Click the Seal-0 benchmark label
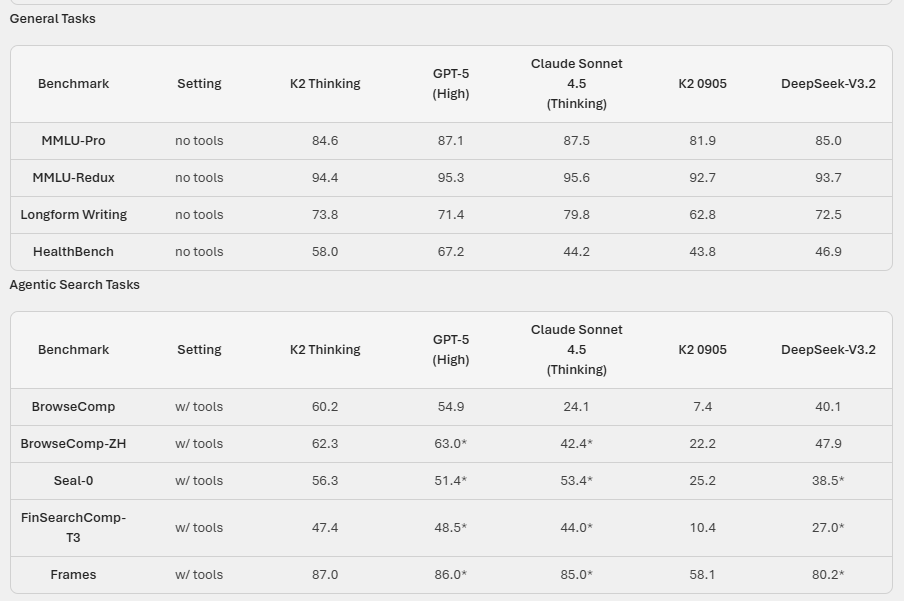The width and height of the screenshot is (904, 601). click(x=73, y=481)
